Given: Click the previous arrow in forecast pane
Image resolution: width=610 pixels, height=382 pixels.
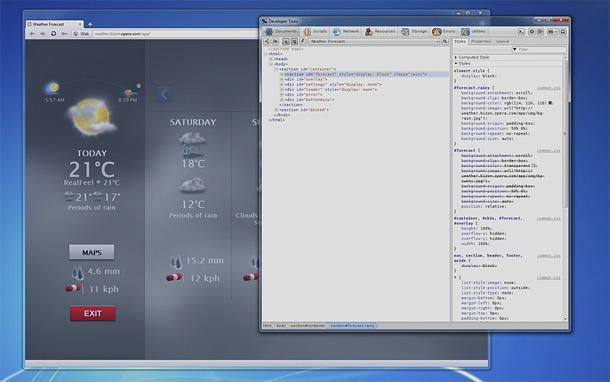Looking at the screenshot, I should 164,95.
